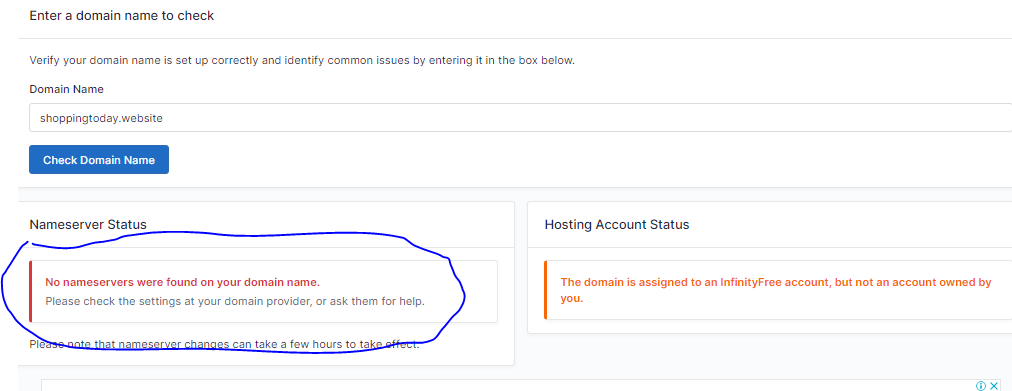Click the nameserver changes note text
1012x391 pixels.
coord(225,345)
